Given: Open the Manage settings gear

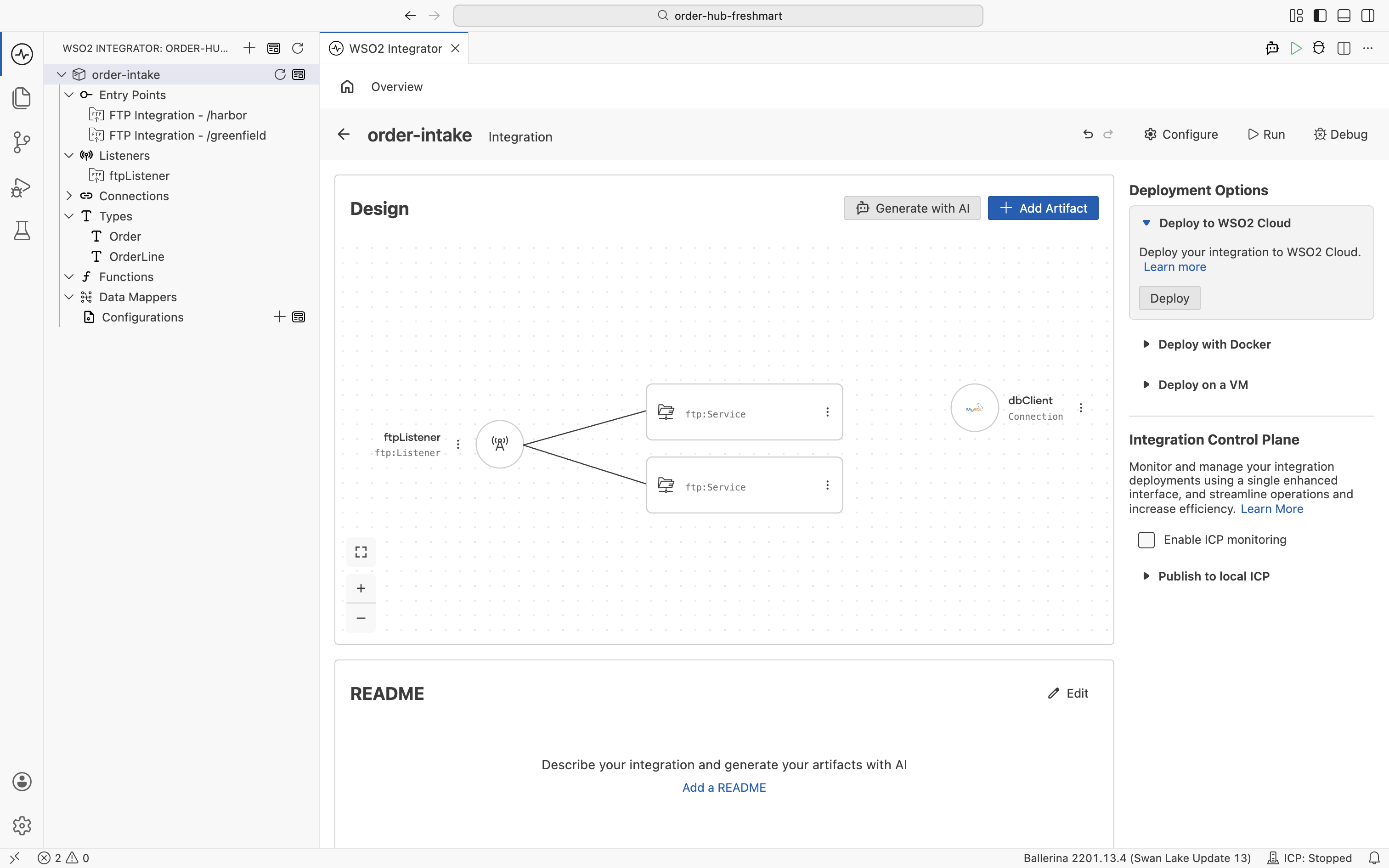Looking at the screenshot, I should pyautogui.click(x=22, y=826).
